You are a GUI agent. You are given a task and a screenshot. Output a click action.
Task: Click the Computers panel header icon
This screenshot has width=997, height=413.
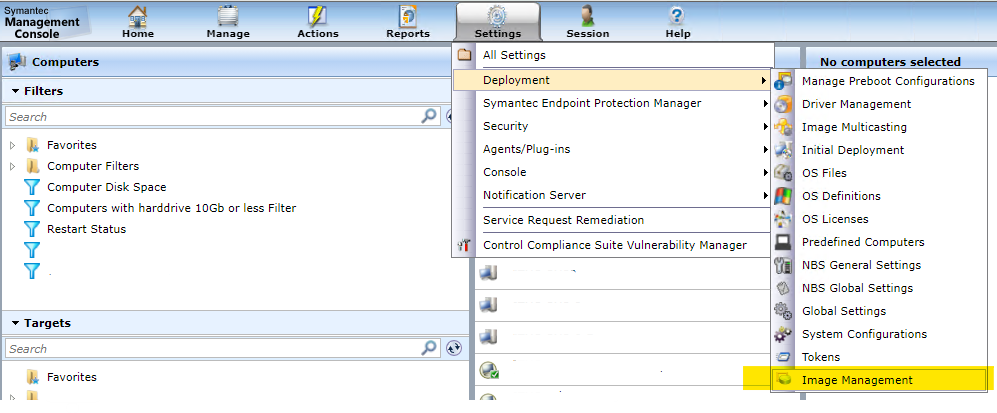17,62
